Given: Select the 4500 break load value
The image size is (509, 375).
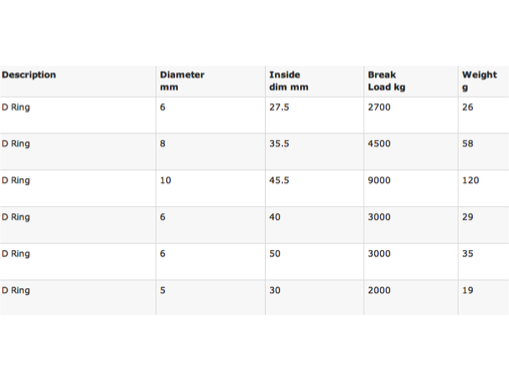Looking at the screenshot, I should point(379,144).
